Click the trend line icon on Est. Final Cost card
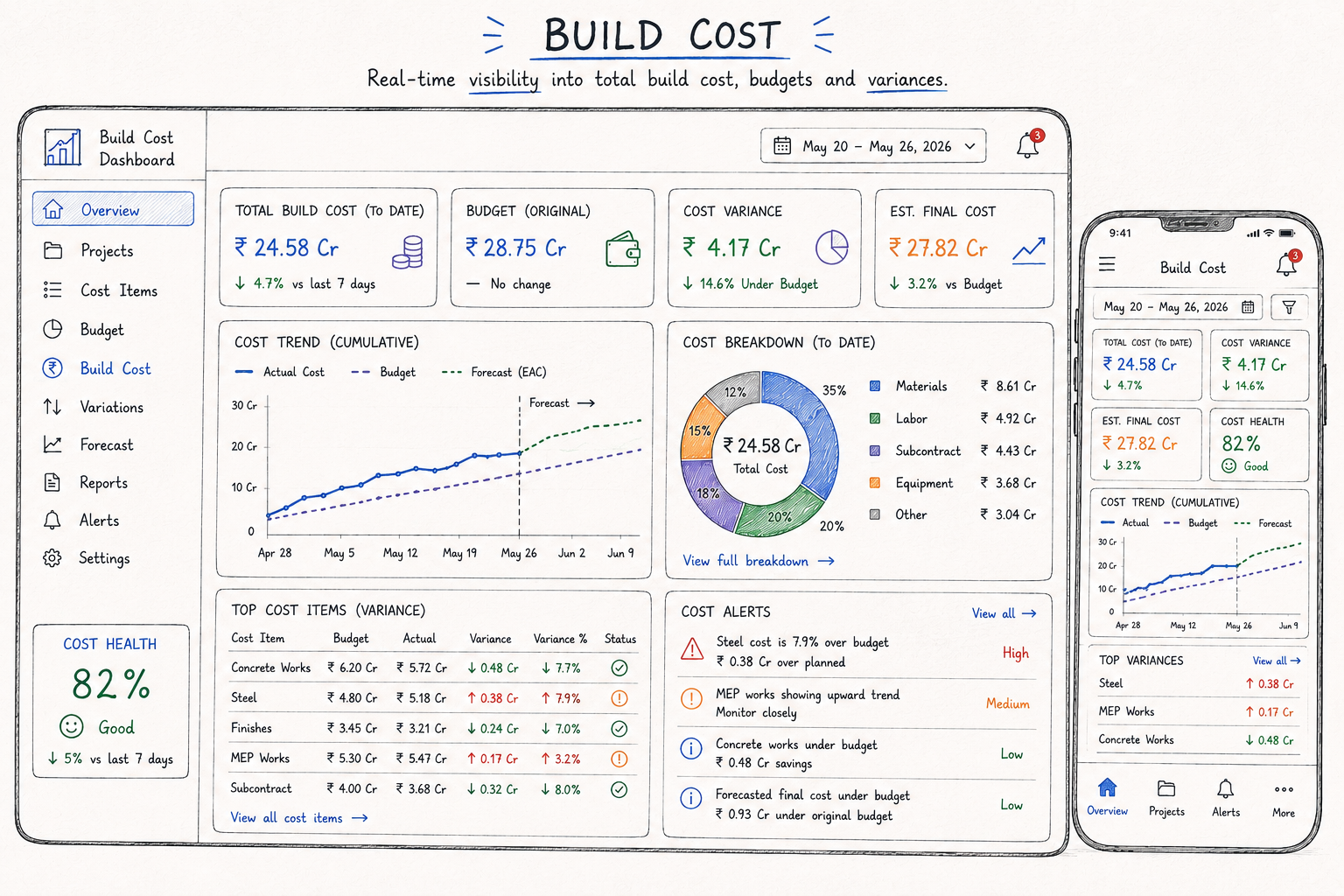 [x=1029, y=250]
